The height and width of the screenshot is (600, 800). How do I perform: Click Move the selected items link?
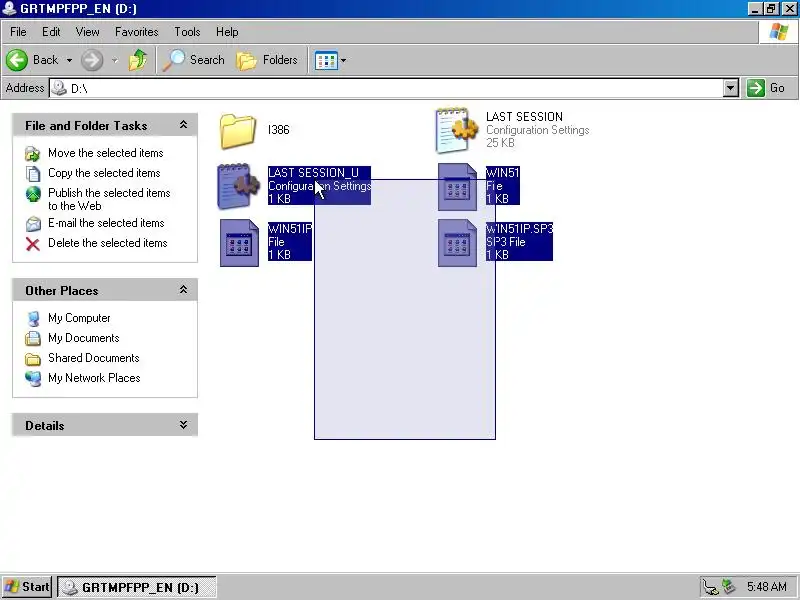106,153
